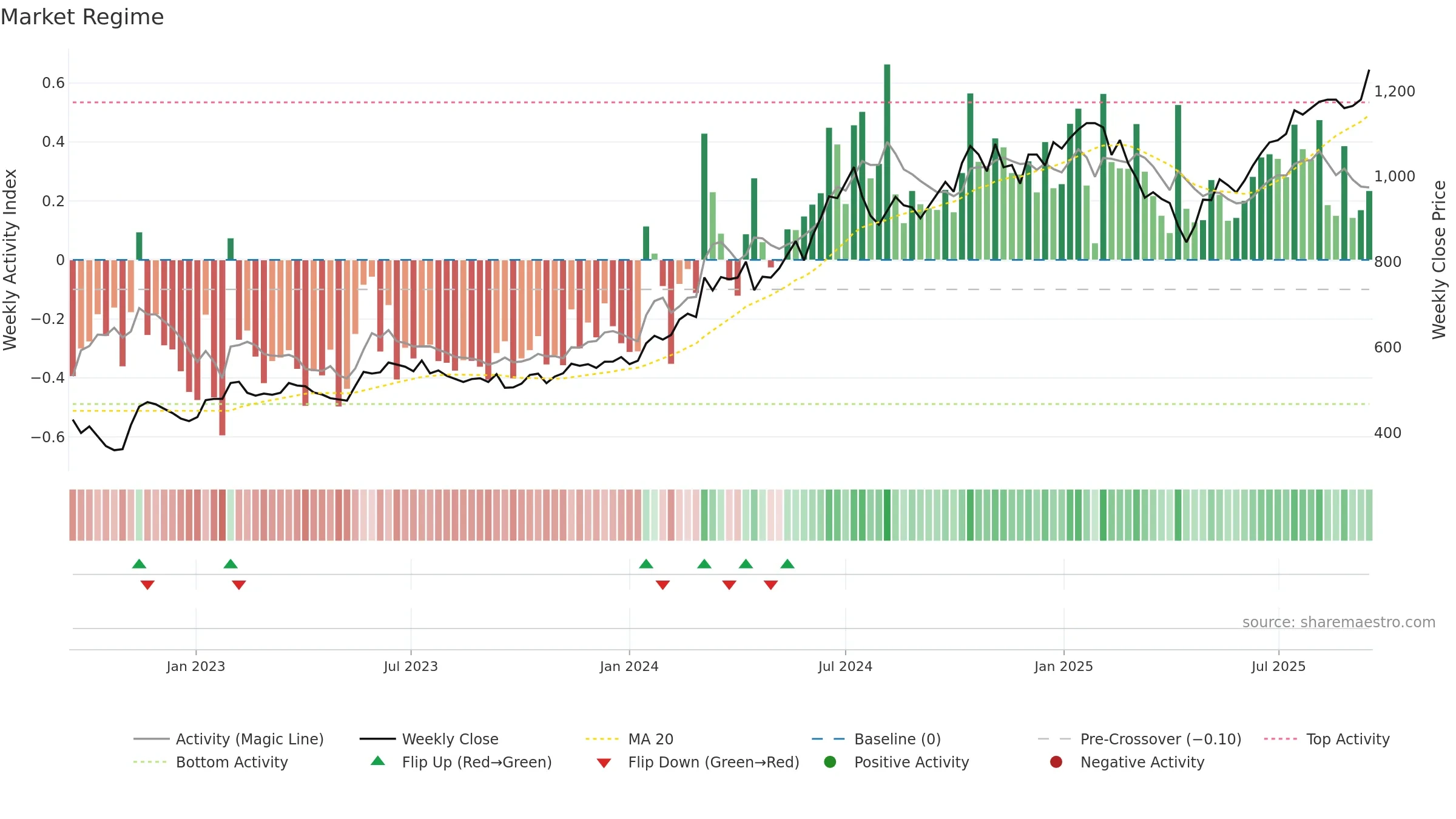Click the 1,000 price axis tick
The width and height of the screenshot is (1456, 819).
1394,177
